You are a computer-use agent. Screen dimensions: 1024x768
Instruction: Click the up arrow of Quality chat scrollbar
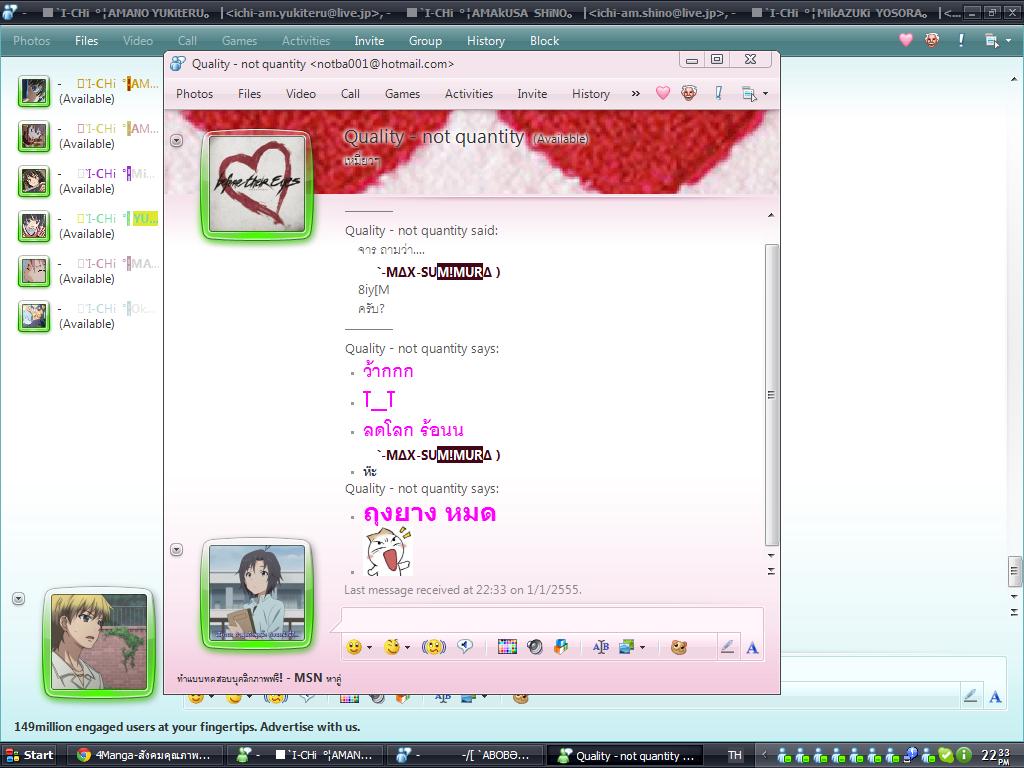click(x=771, y=215)
